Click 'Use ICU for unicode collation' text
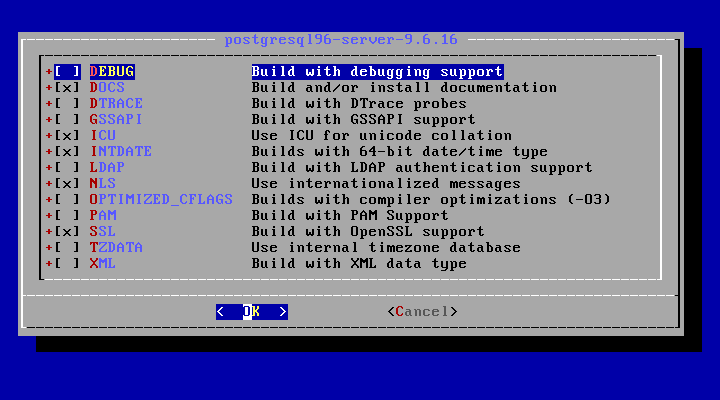The width and height of the screenshot is (720, 400). (x=382, y=135)
